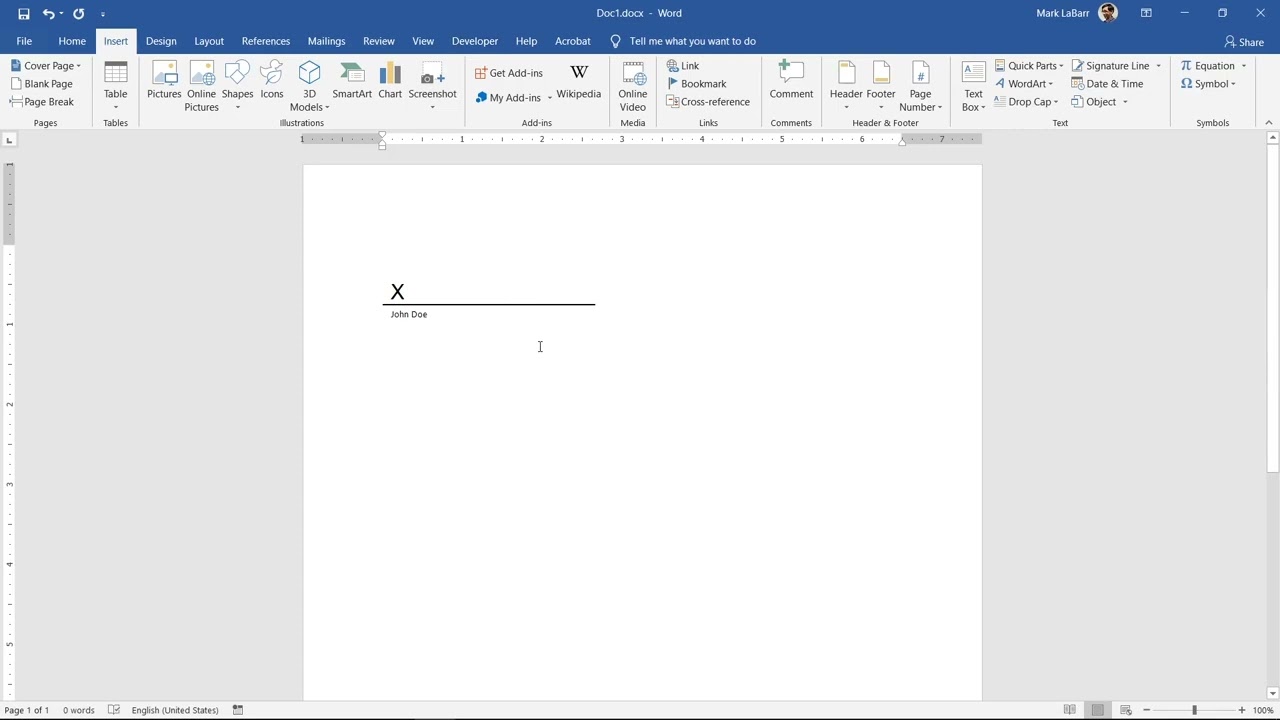Viewport: 1280px width, 720px height.
Task: Open spelling and proofing status icon
Action: pyautogui.click(x=114, y=710)
